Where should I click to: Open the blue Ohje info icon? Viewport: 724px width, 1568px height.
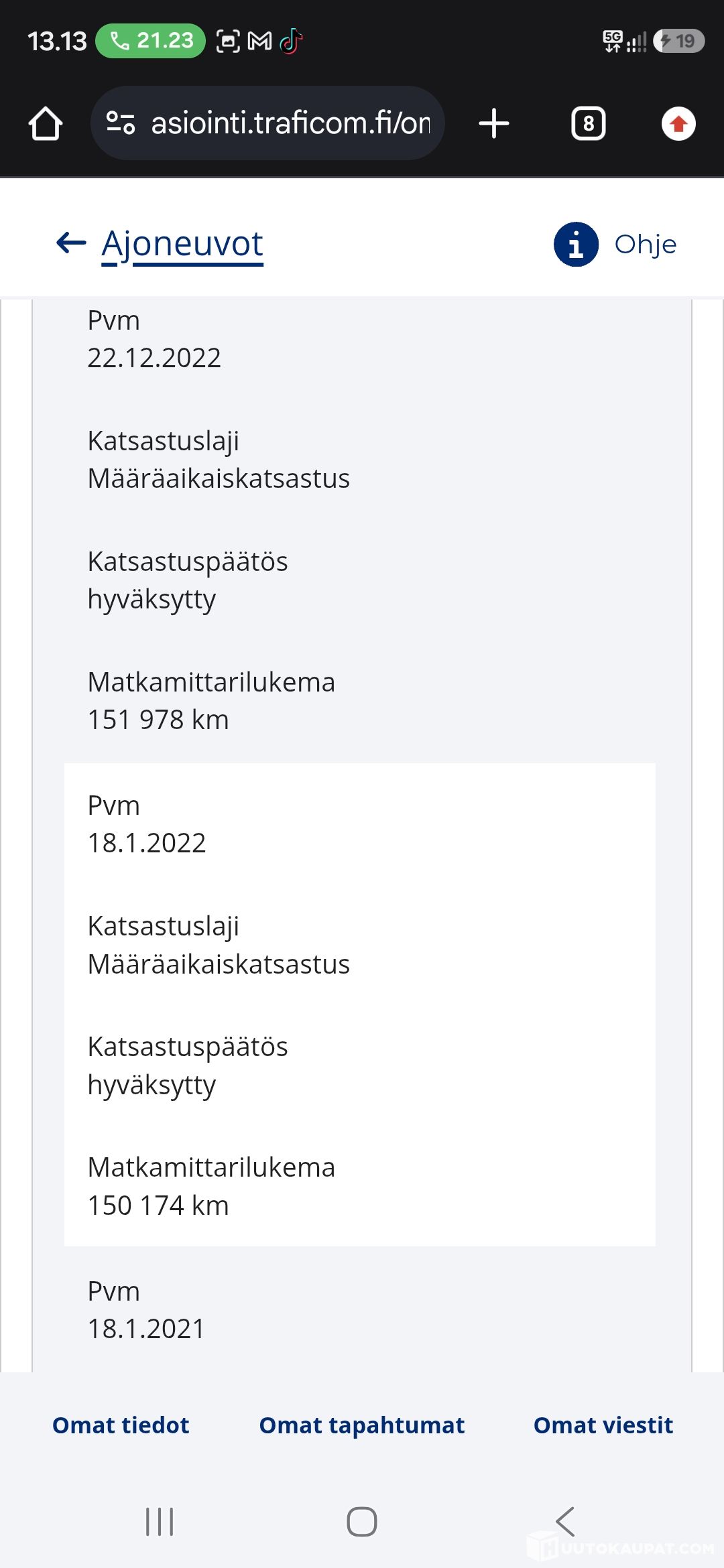576,244
